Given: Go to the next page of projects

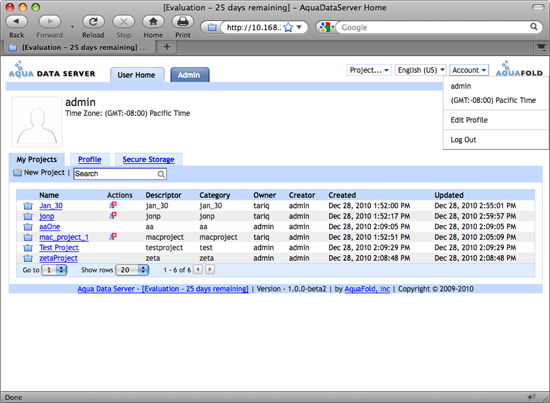Looking at the screenshot, I should click(x=210, y=269).
